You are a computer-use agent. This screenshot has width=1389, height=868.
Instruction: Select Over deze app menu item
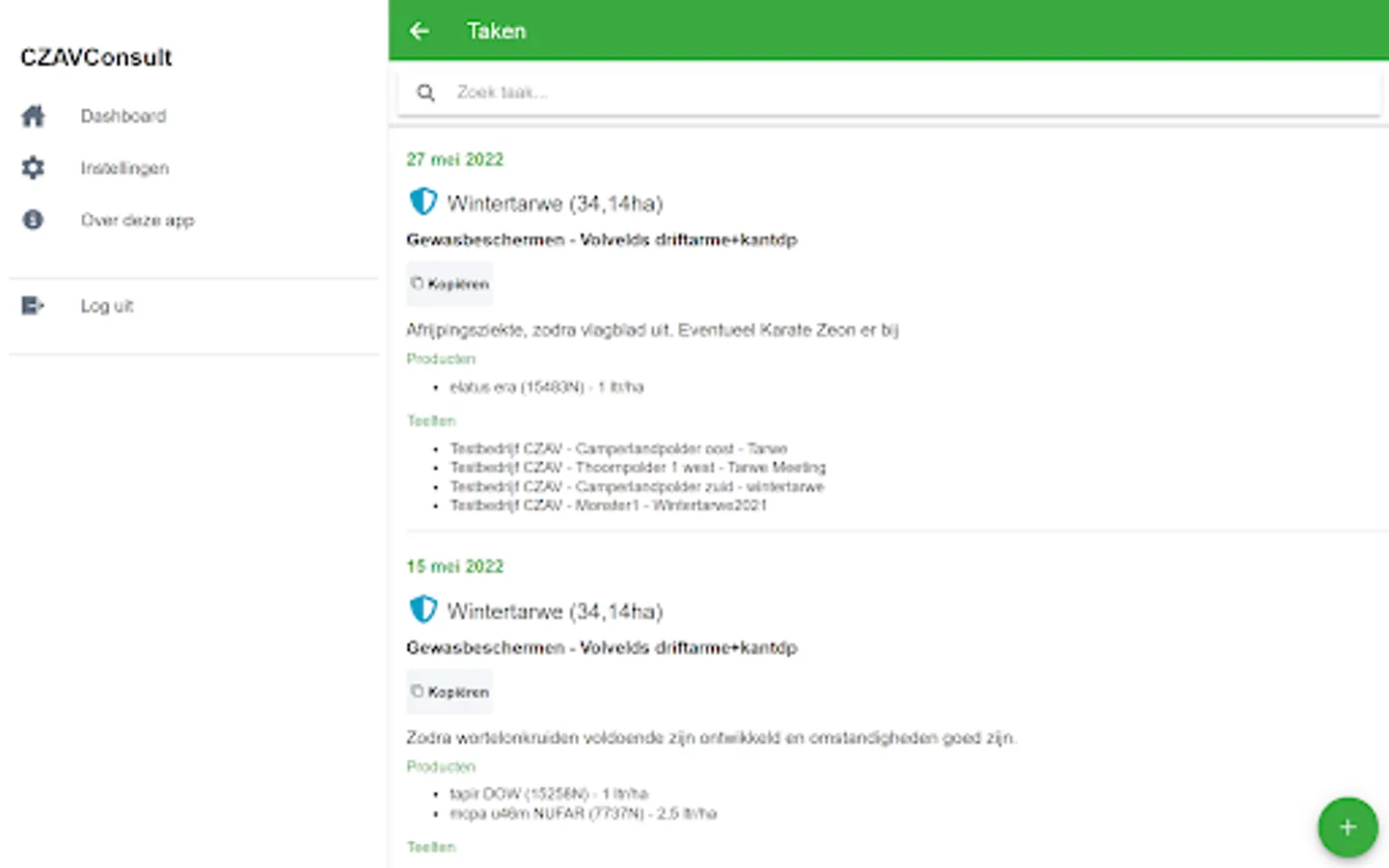tap(137, 220)
